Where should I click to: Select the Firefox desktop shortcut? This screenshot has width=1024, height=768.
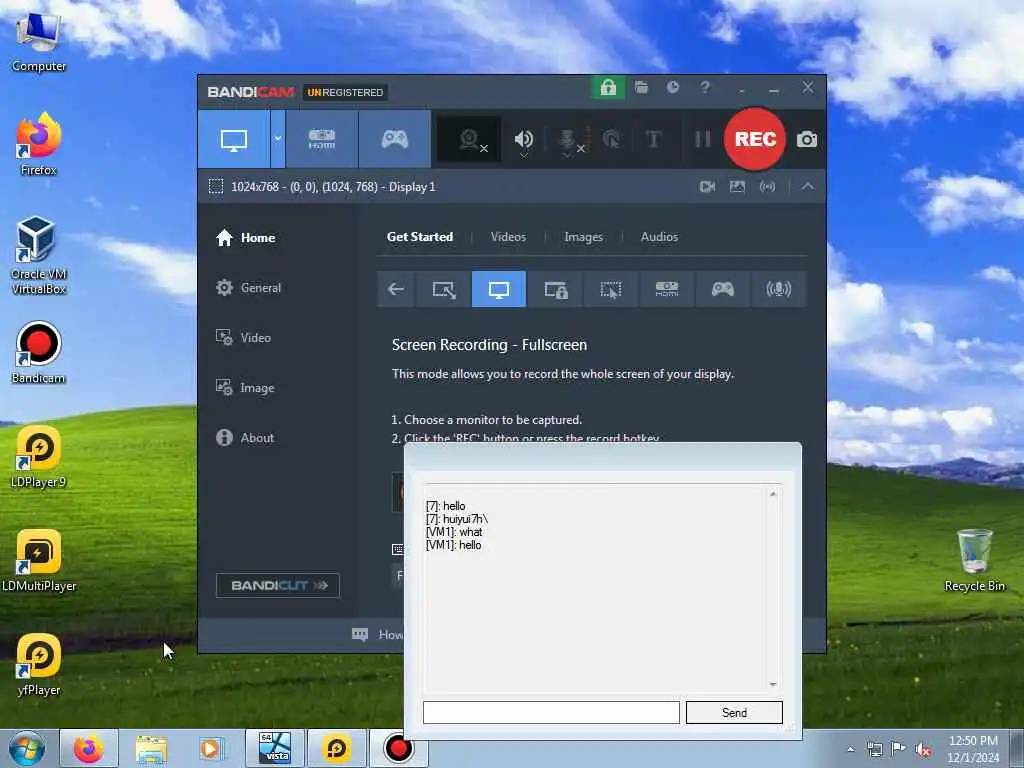click(x=39, y=144)
